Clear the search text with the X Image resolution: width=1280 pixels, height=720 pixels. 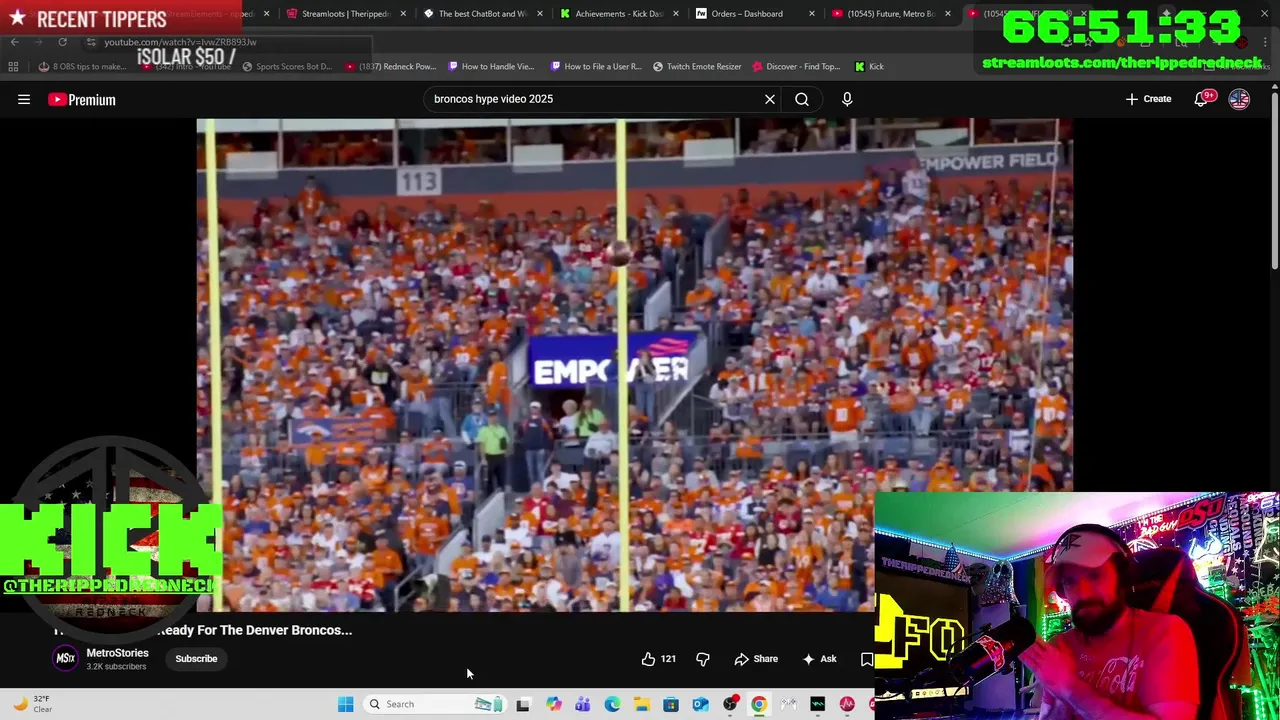pos(770,99)
